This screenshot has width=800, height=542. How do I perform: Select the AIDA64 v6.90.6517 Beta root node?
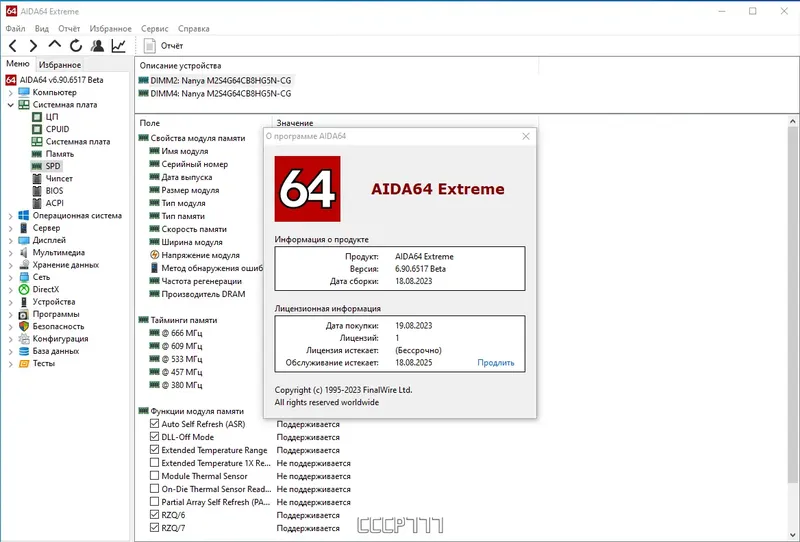[54, 80]
